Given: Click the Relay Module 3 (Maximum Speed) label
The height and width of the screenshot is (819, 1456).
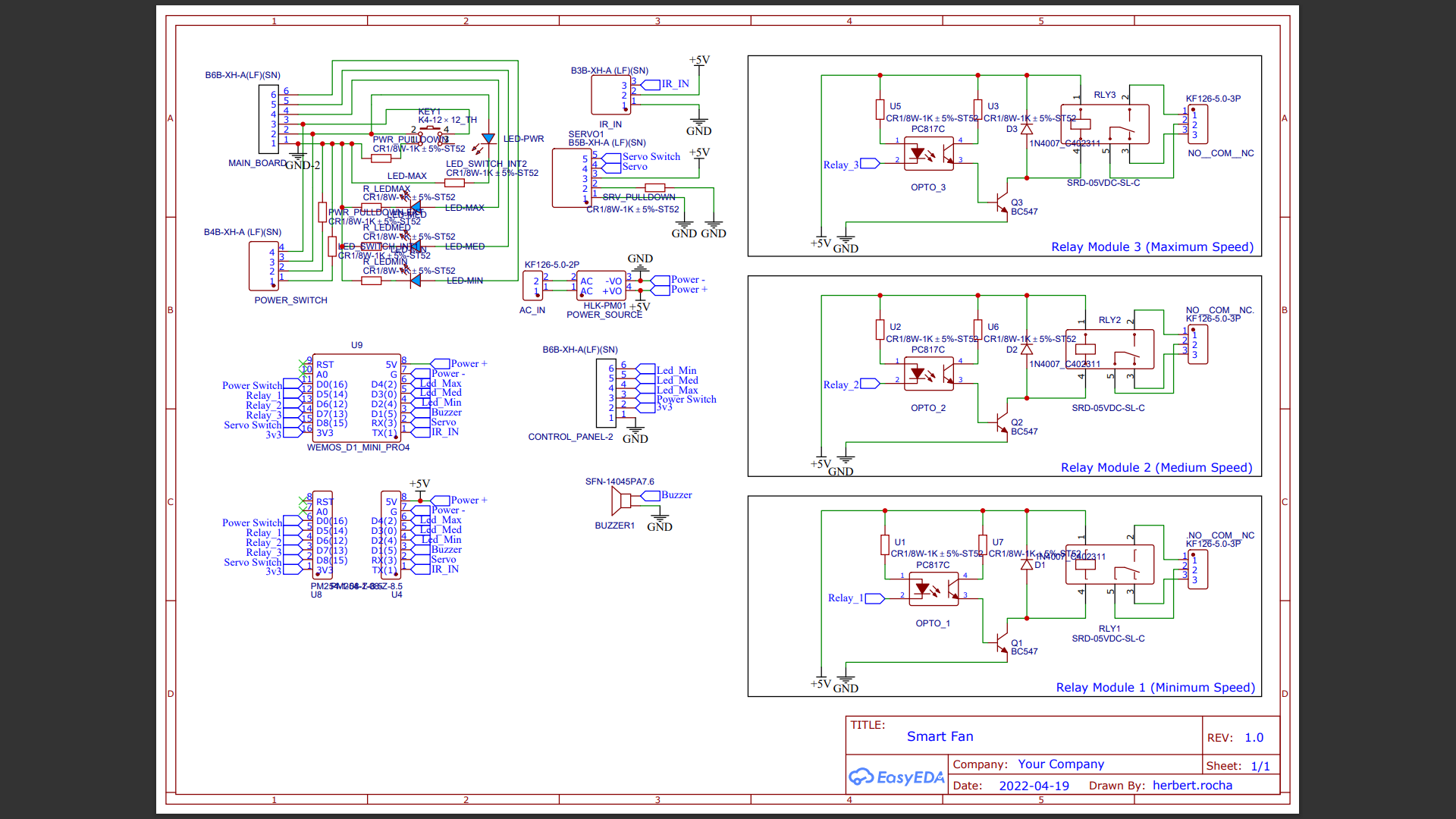Looking at the screenshot, I should tap(1151, 247).
